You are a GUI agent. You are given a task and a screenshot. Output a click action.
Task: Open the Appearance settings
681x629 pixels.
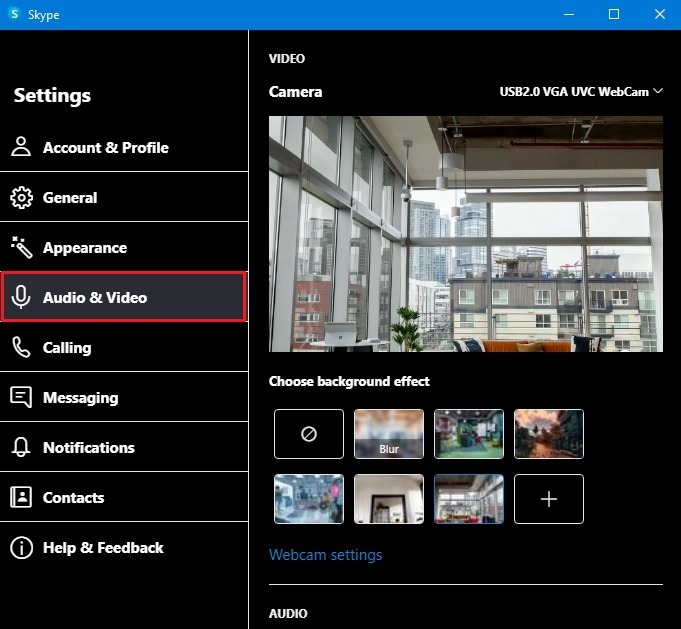click(x=124, y=247)
